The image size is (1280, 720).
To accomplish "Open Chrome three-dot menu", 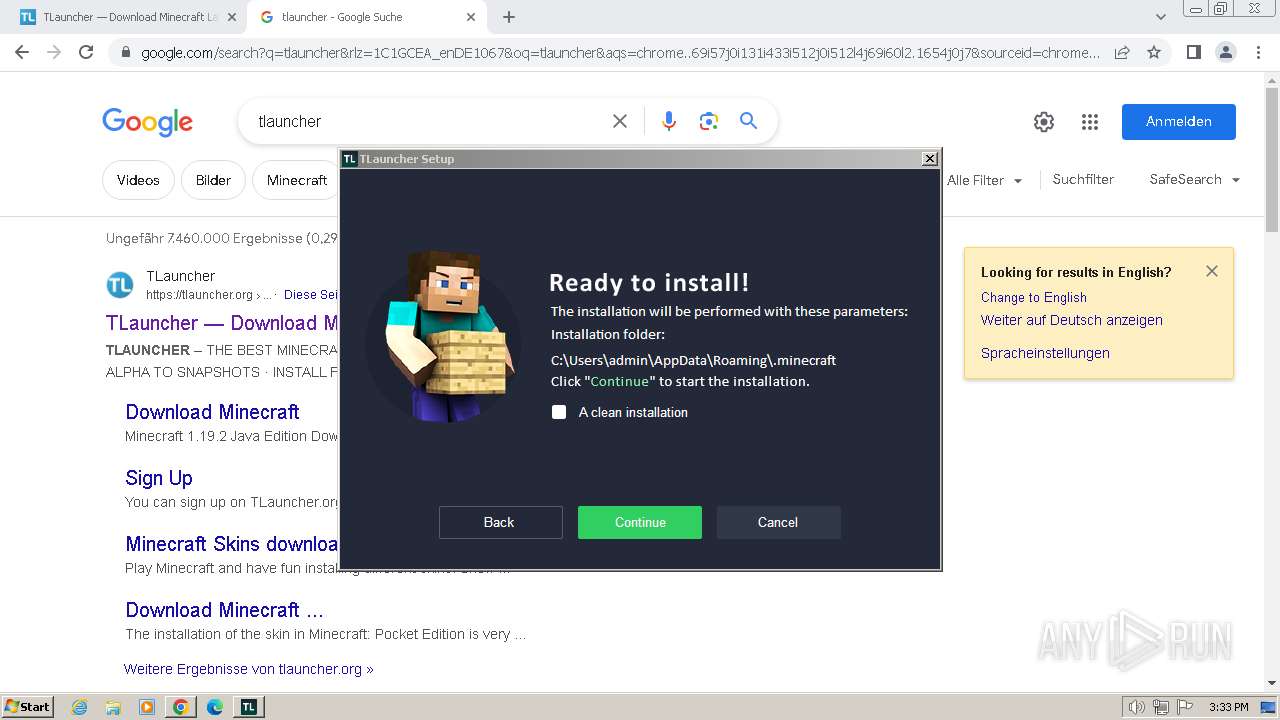I will click(x=1258, y=52).
